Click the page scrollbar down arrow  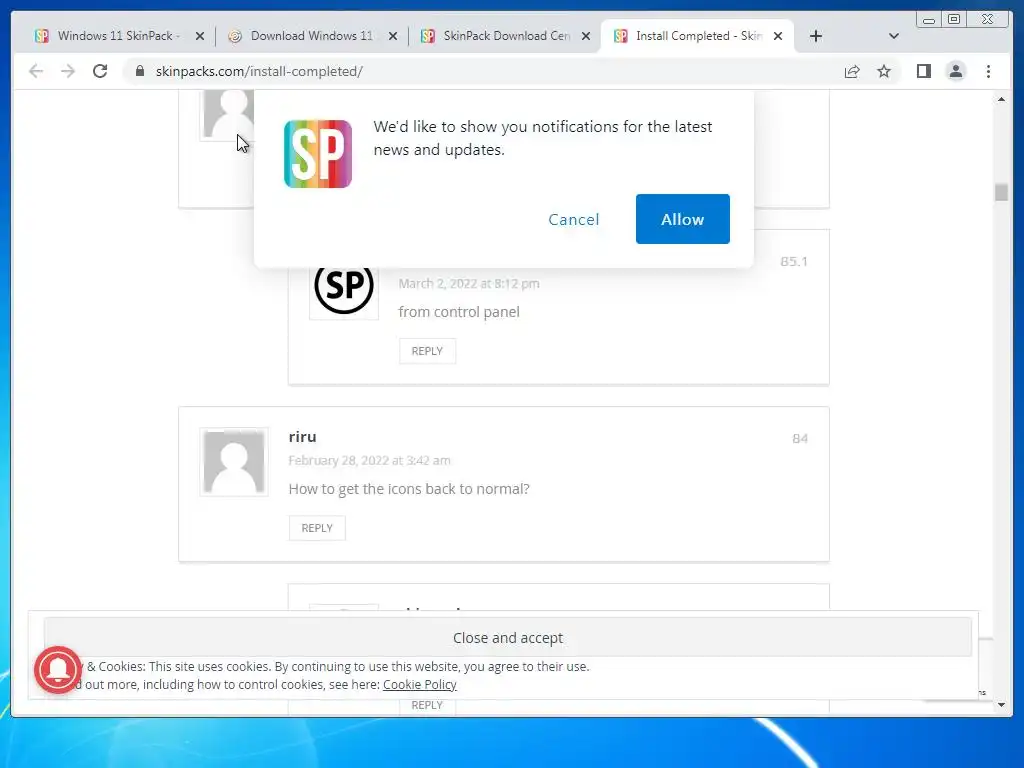(x=1001, y=705)
